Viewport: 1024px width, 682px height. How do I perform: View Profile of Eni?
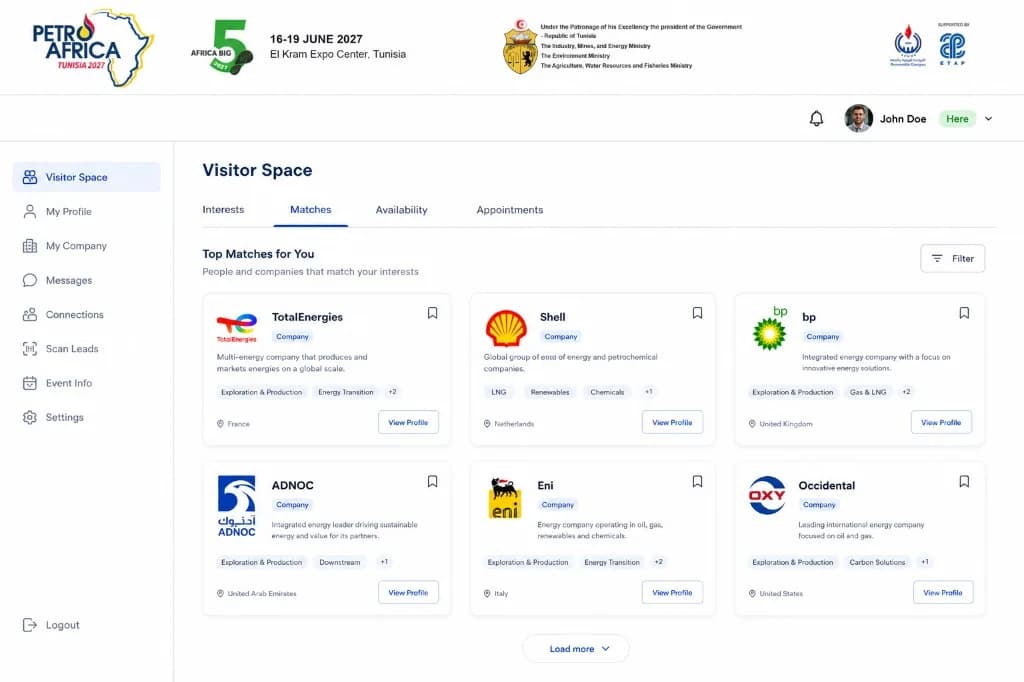672,593
